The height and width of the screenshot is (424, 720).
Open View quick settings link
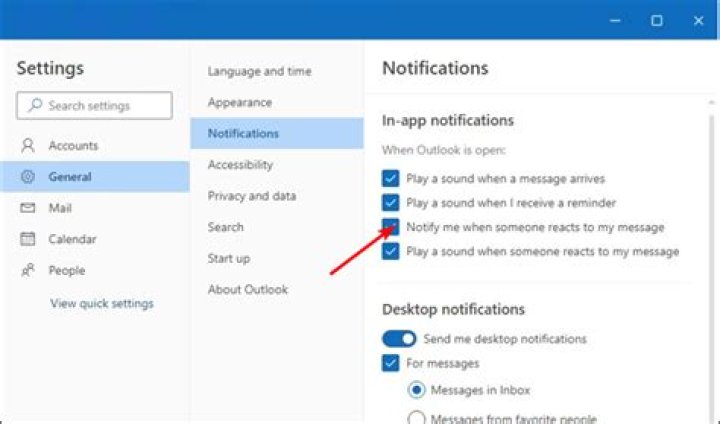(x=102, y=303)
